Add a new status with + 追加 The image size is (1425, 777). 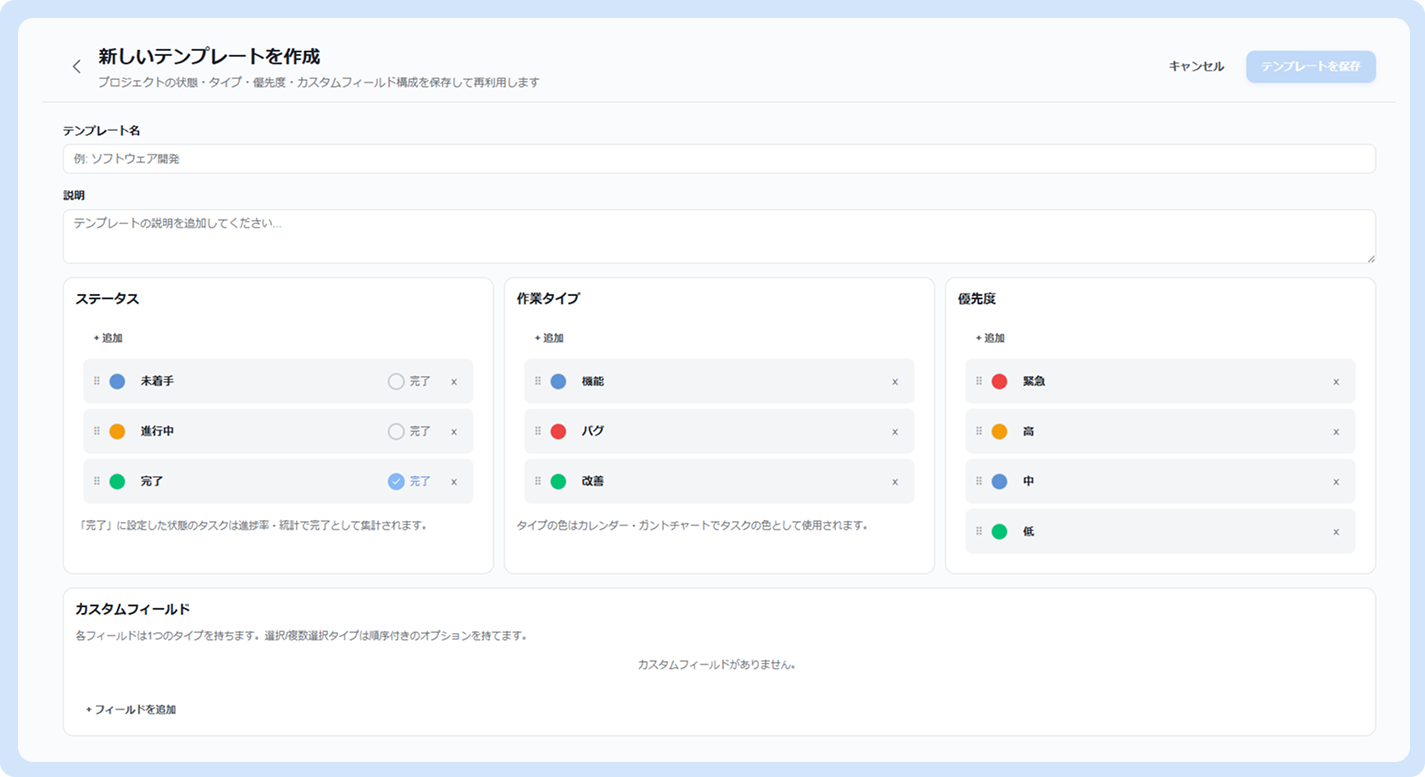(x=108, y=338)
